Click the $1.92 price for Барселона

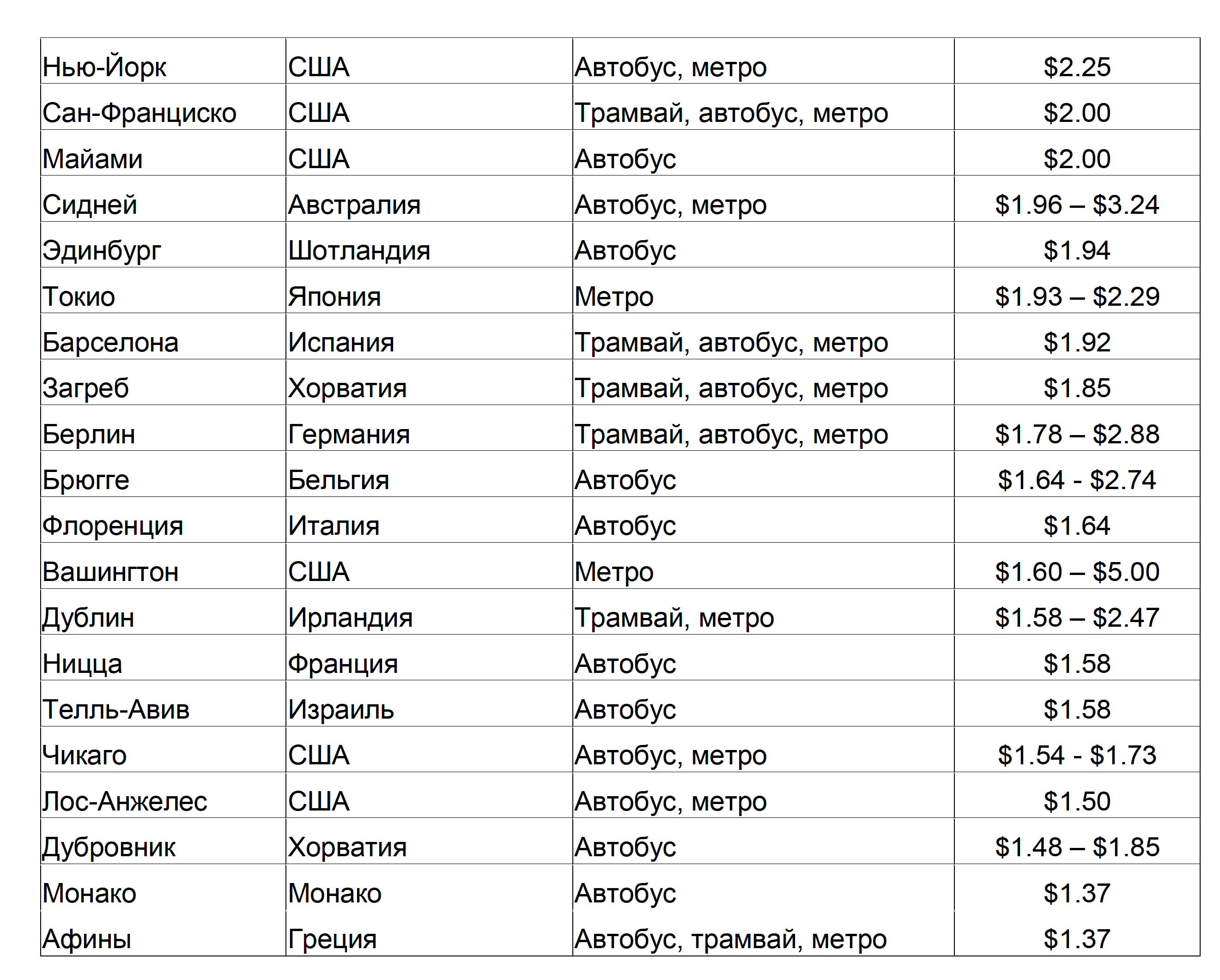click(x=1076, y=342)
